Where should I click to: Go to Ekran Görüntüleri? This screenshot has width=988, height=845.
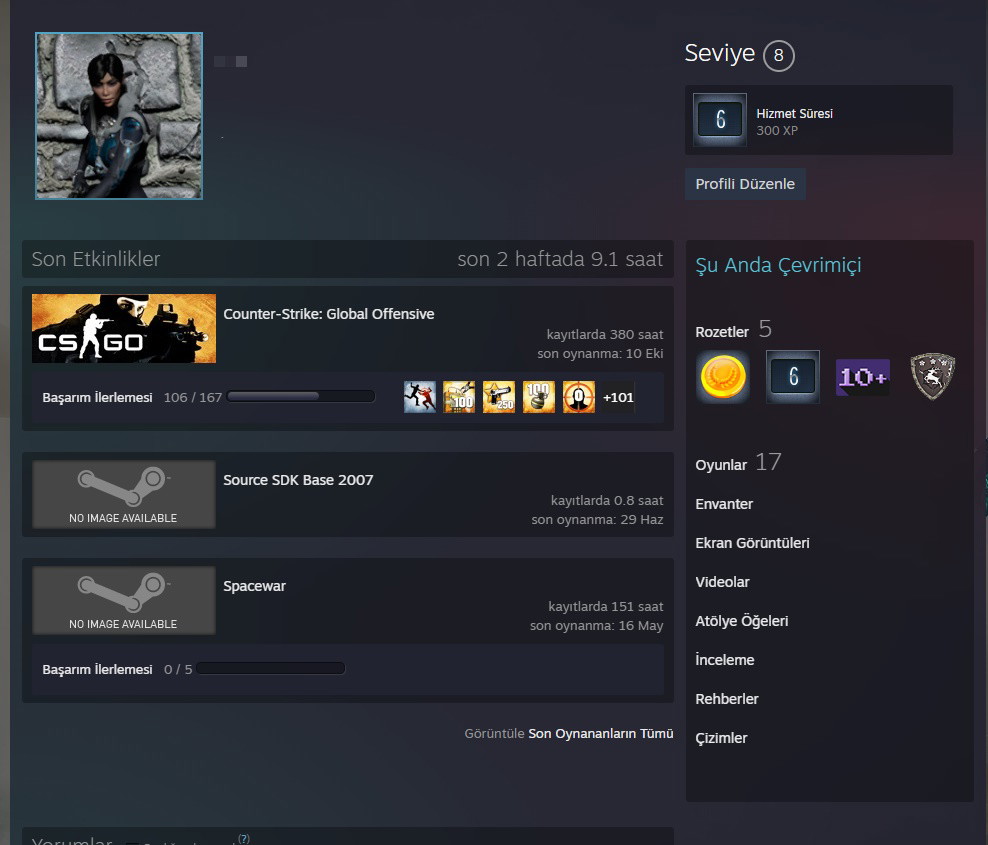coord(752,543)
